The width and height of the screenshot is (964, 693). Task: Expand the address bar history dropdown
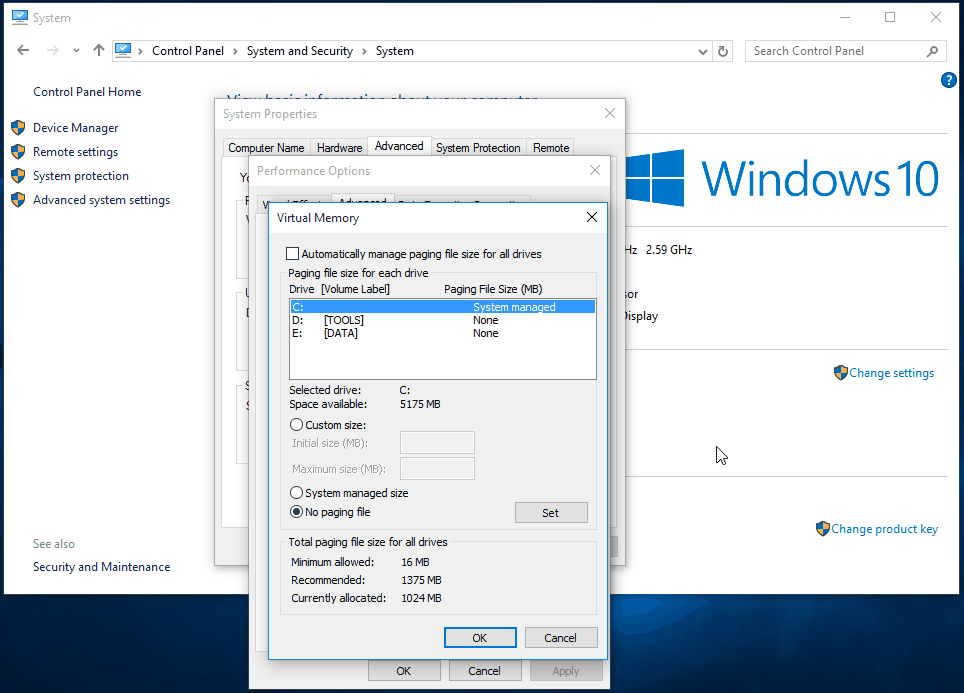pyautogui.click(x=703, y=52)
